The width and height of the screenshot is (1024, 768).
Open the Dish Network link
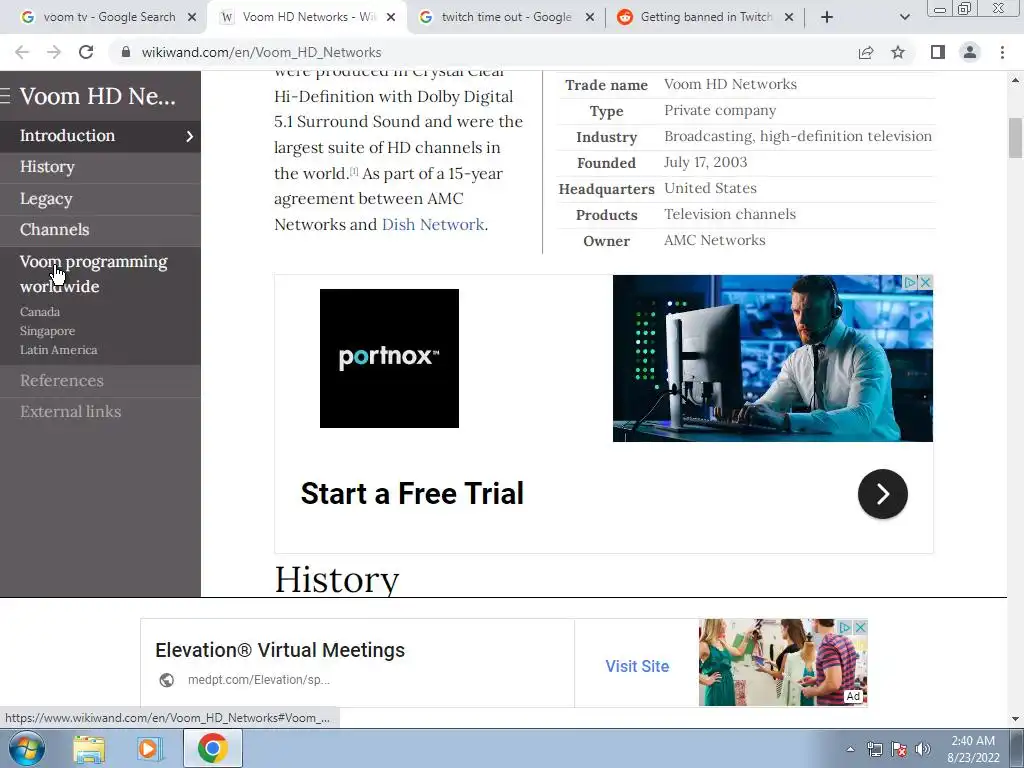click(x=433, y=224)
